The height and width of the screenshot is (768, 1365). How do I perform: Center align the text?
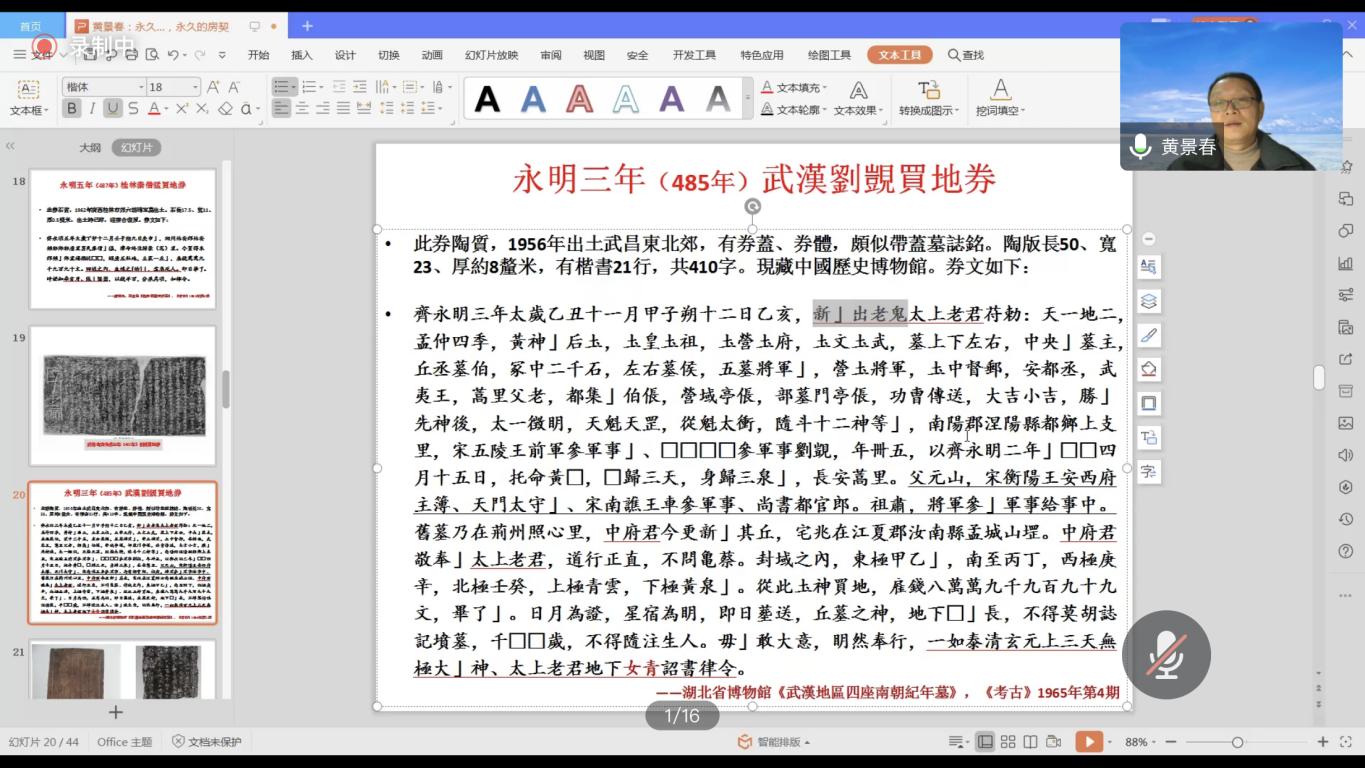(302, 109)
